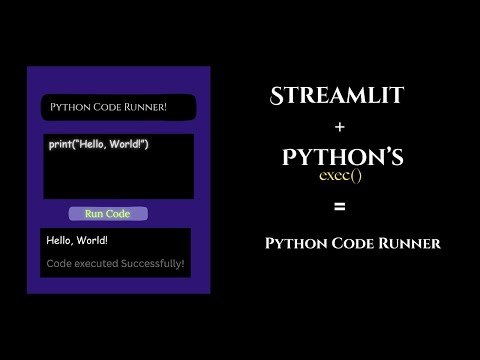Click the 'Hello, World!' output line
The width and height of the screenshot is (480, 360).
(77, 240)
